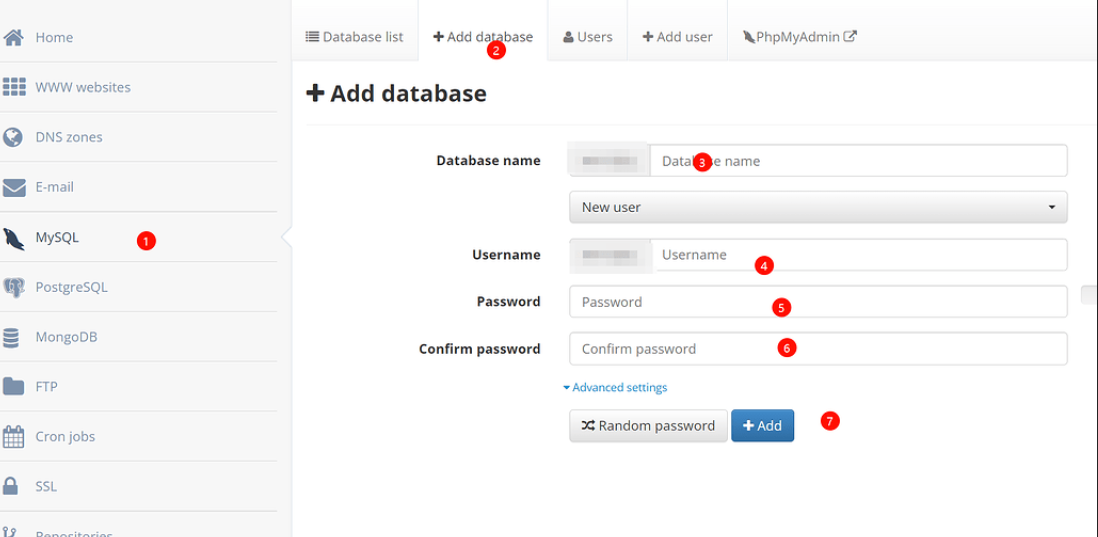Select MySQL in the sidebar menu
Image resolution: width=1098 pixels, height=537 pixels.
click(x=57, y=237)
